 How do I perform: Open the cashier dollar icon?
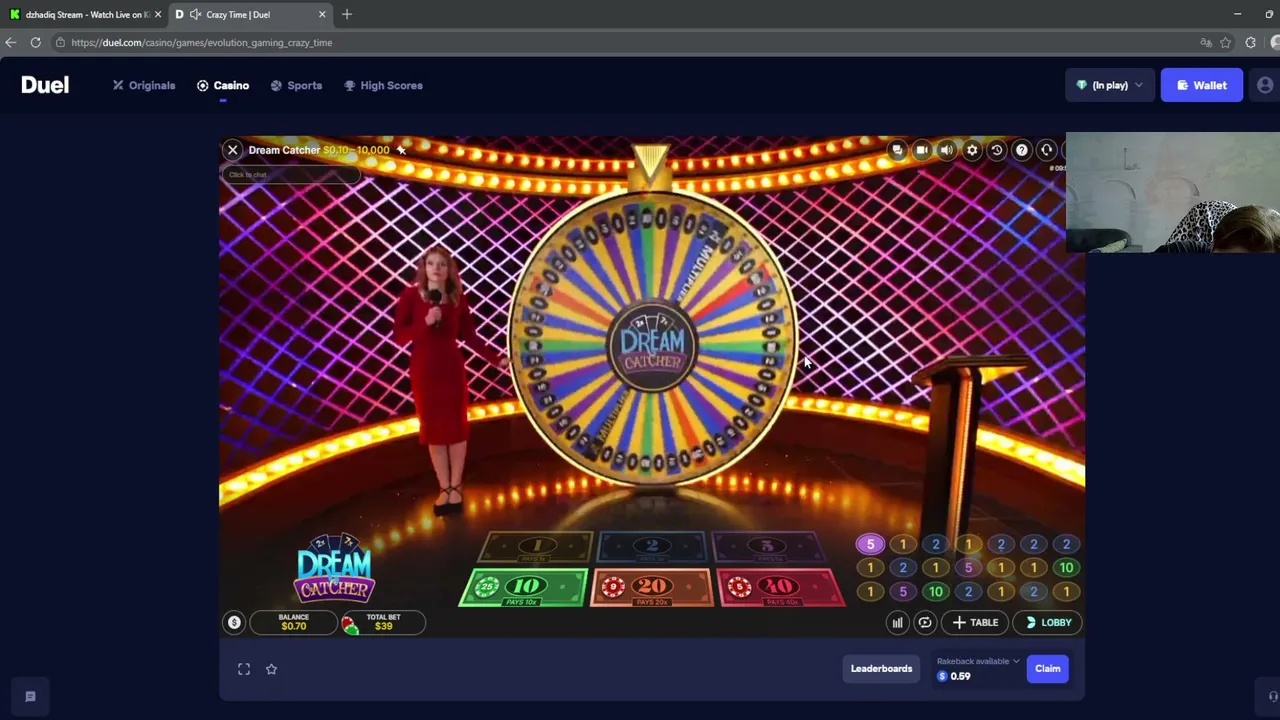234,622
